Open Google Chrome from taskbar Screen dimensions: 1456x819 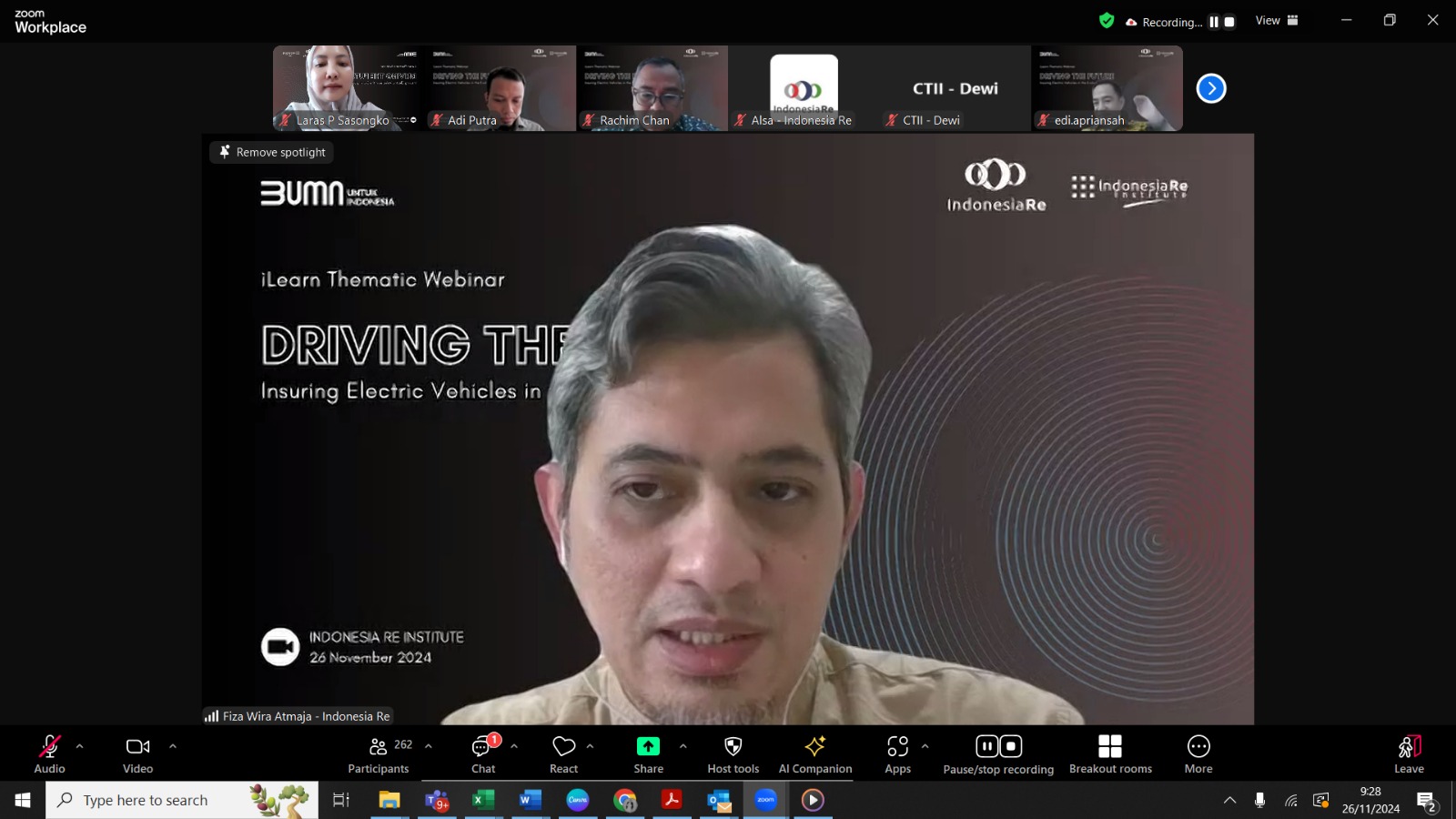click(x=625, y=800)
